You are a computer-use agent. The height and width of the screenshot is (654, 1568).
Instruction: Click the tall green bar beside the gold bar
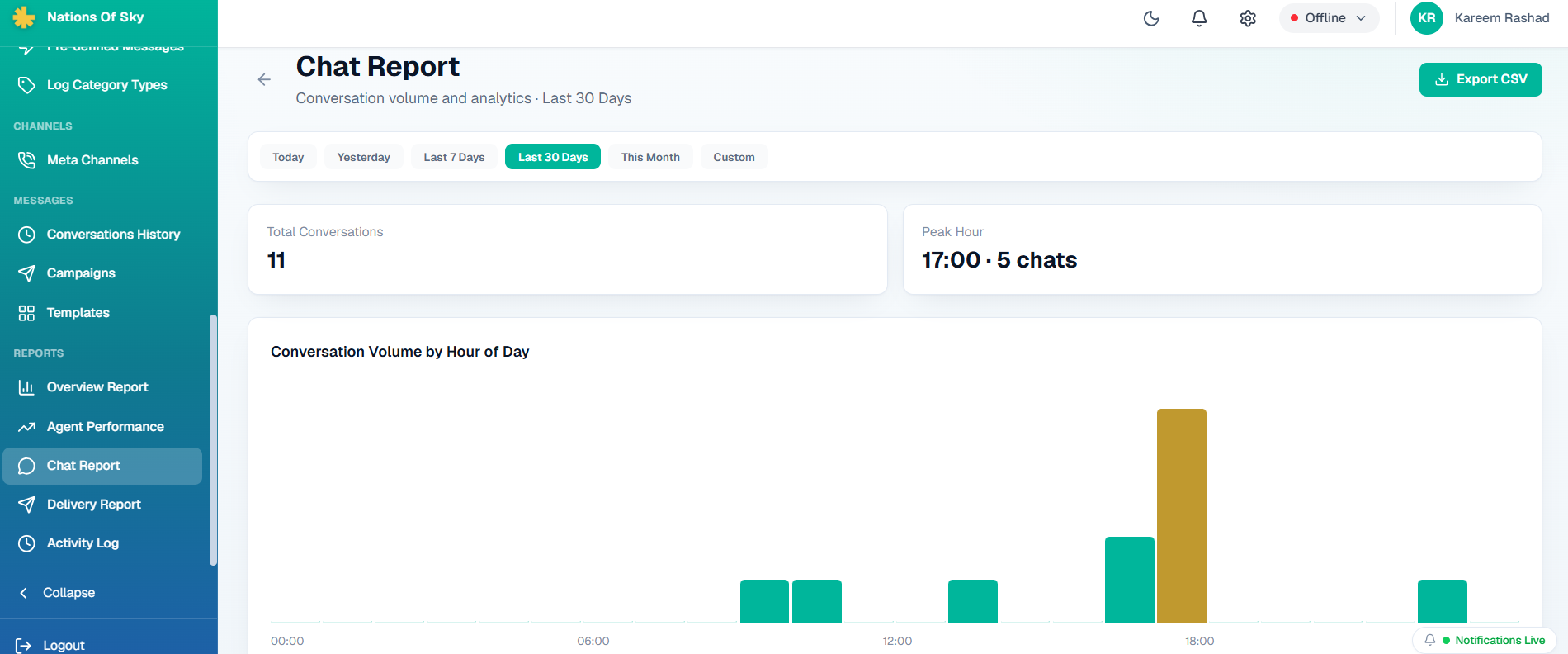coord(1130,580)
